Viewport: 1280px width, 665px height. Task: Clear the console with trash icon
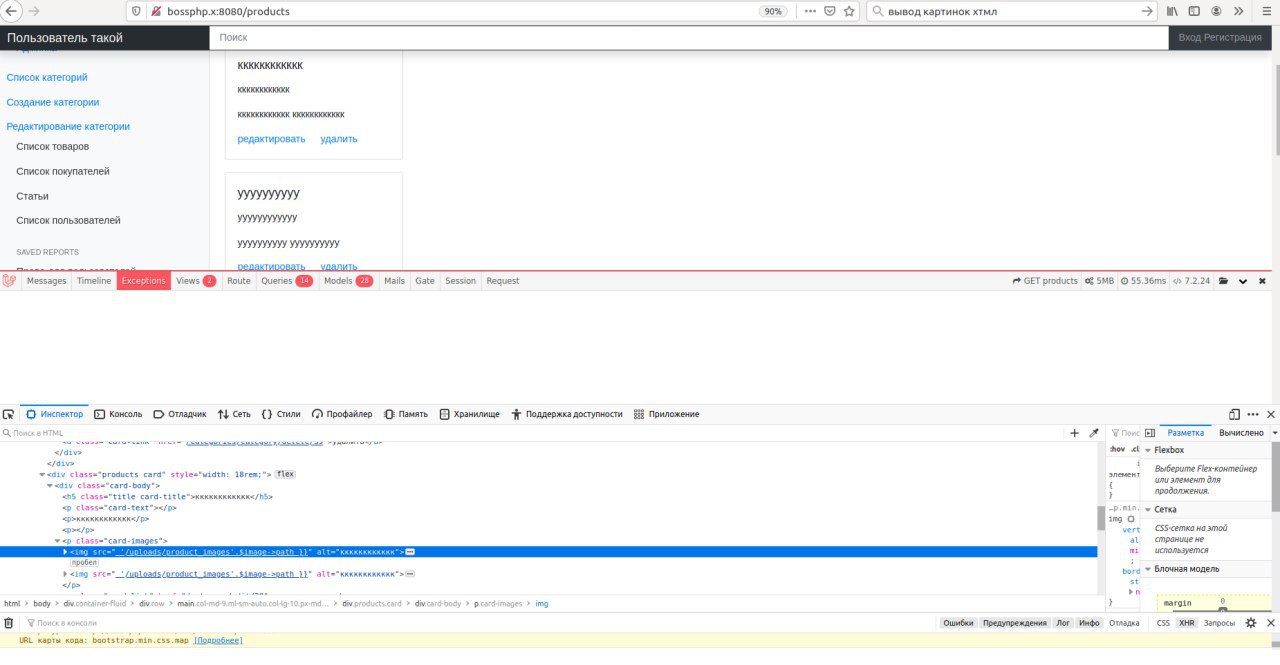tap(9, 622)
